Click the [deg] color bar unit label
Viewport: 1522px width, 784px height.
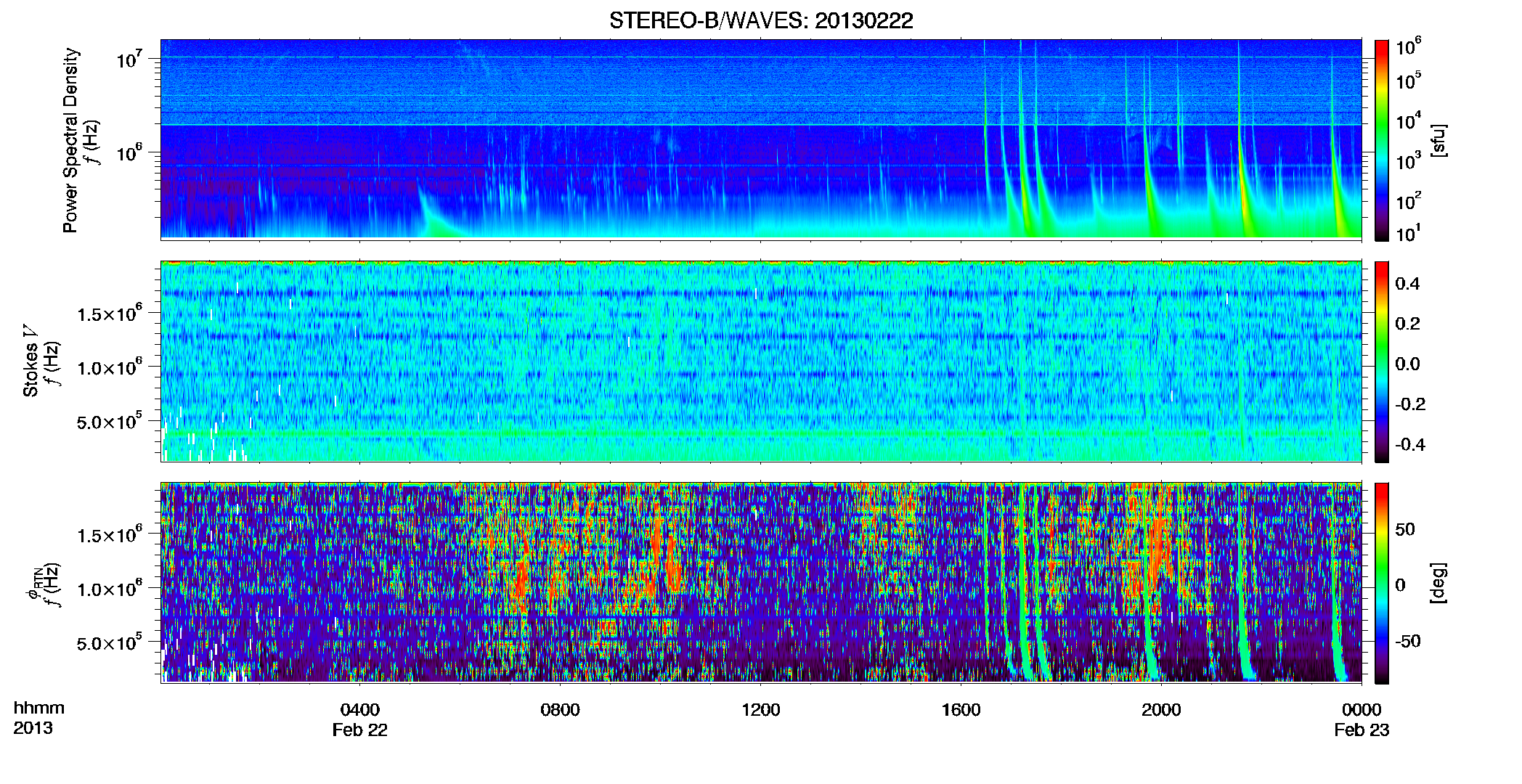[x=1438, y=583]
